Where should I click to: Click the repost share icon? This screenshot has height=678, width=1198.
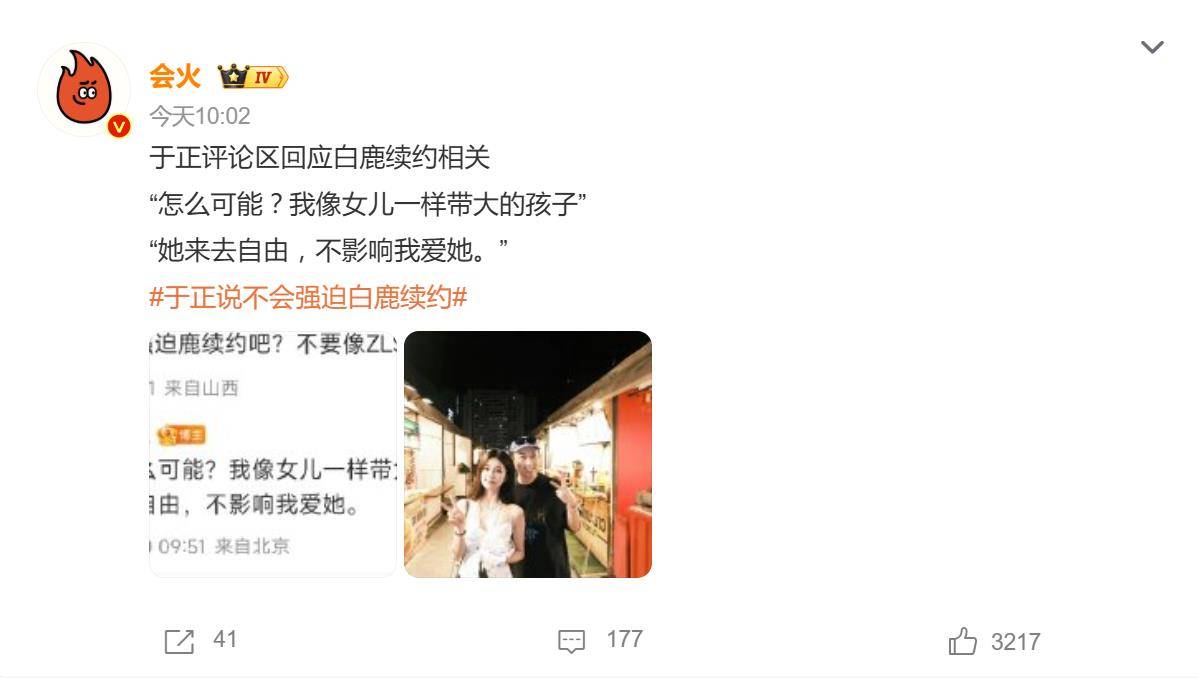pos(180,641)
